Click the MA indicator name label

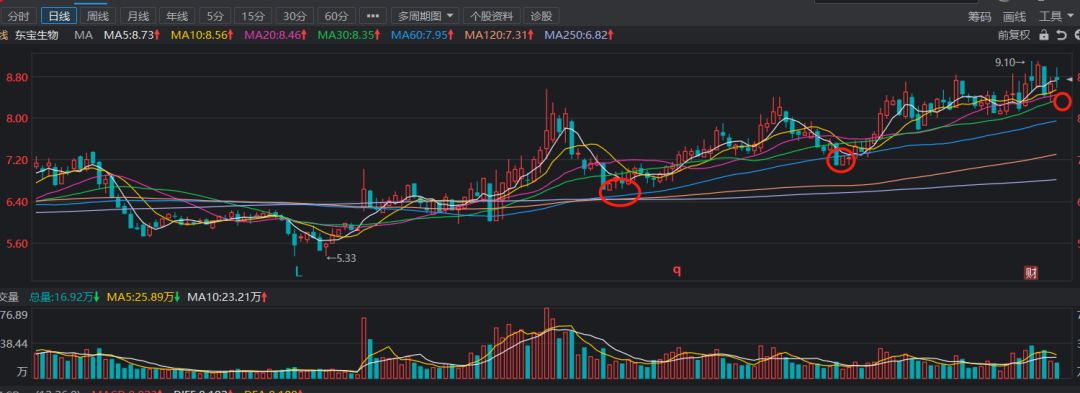tap(83, 34)
